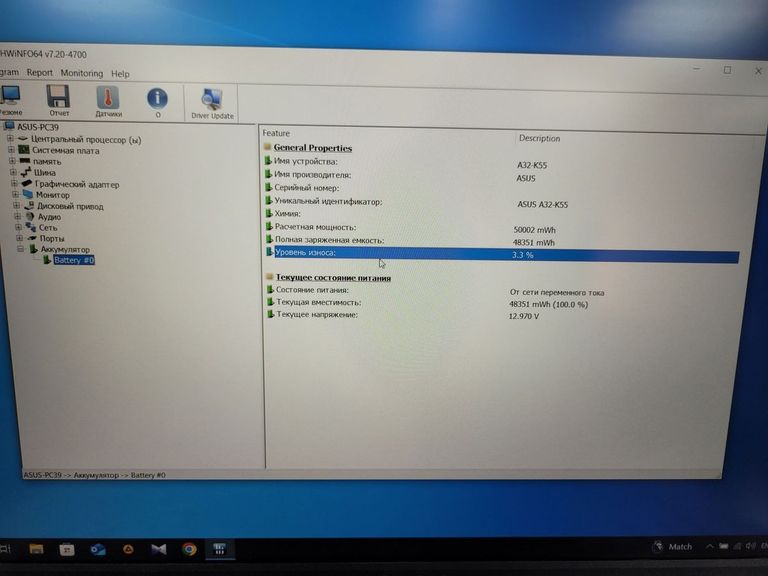Click the blue info About icon

click(157, 101)
